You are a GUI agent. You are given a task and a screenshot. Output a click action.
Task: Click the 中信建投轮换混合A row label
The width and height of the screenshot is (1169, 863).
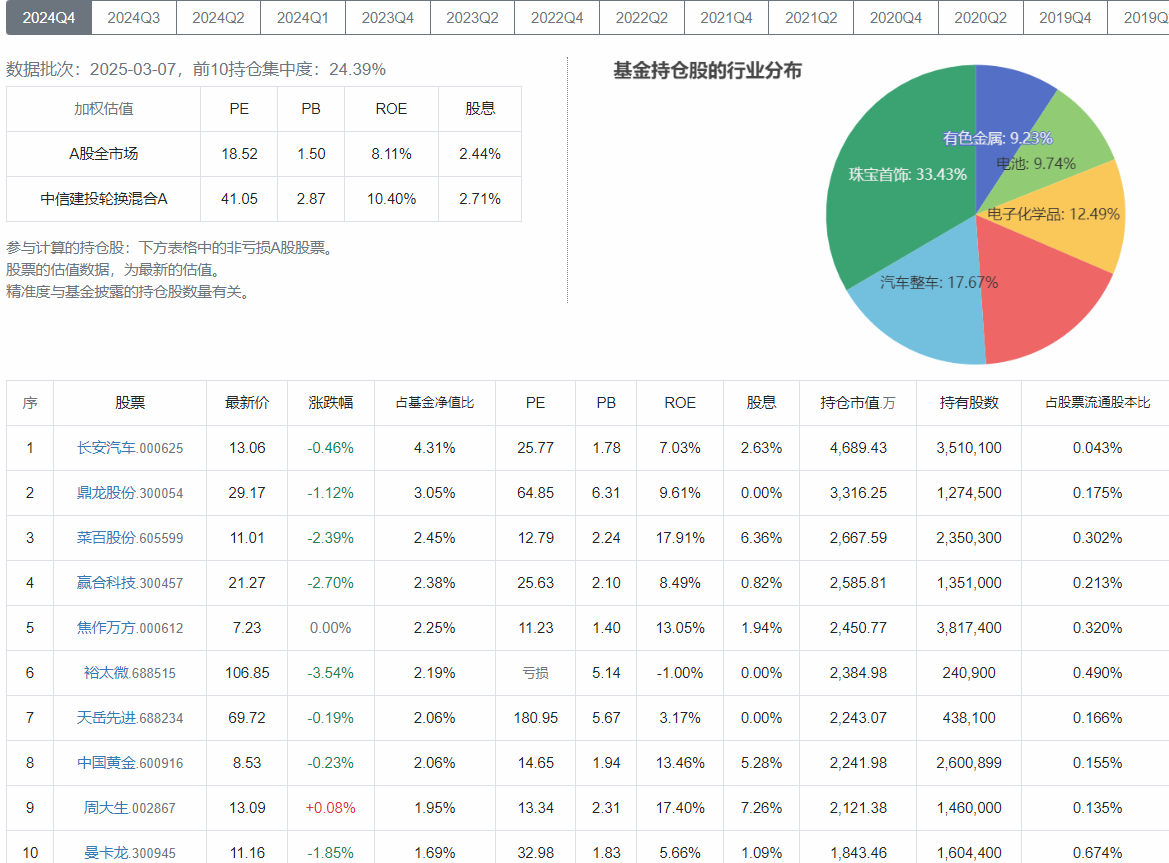(x=104, y=199)
